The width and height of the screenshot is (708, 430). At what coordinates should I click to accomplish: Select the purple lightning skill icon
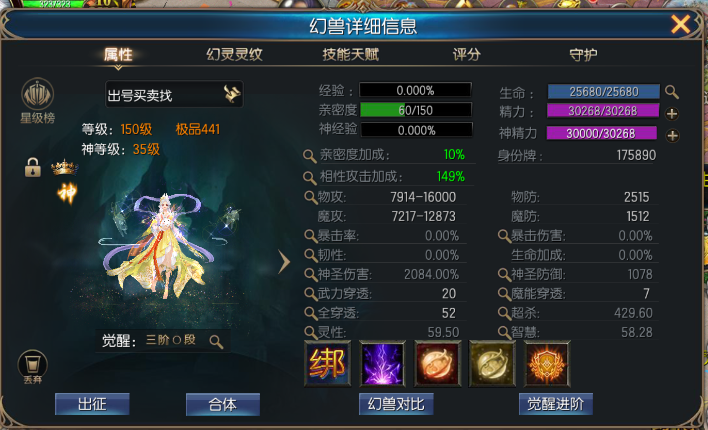tap(382, 364)
